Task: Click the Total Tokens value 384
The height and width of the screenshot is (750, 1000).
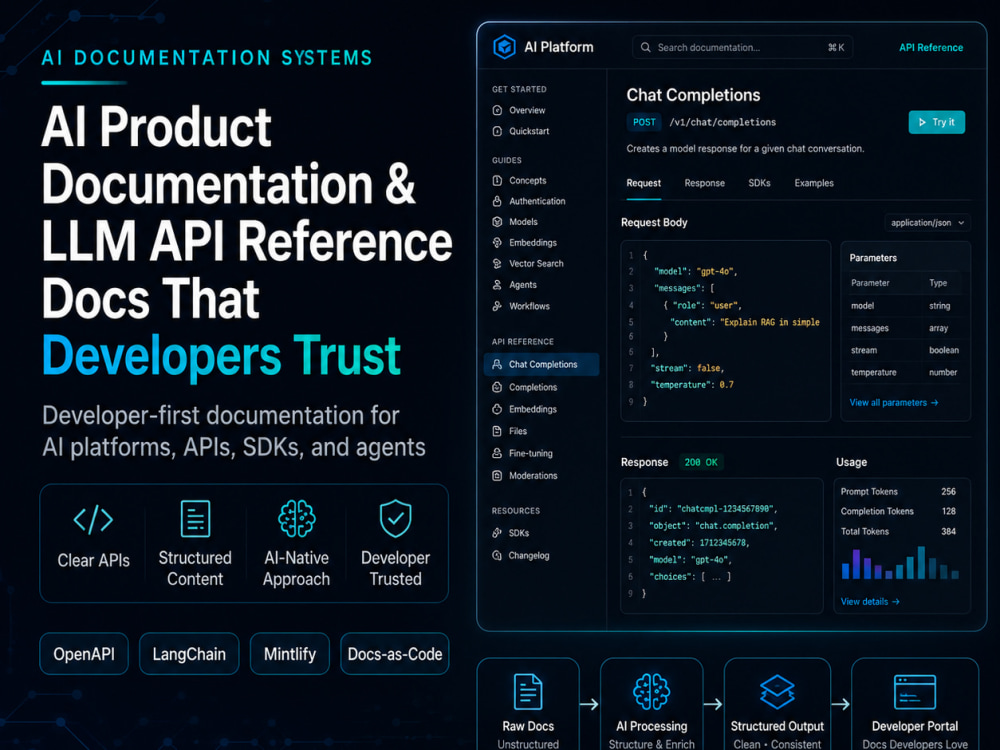Action: pos(948,531)
